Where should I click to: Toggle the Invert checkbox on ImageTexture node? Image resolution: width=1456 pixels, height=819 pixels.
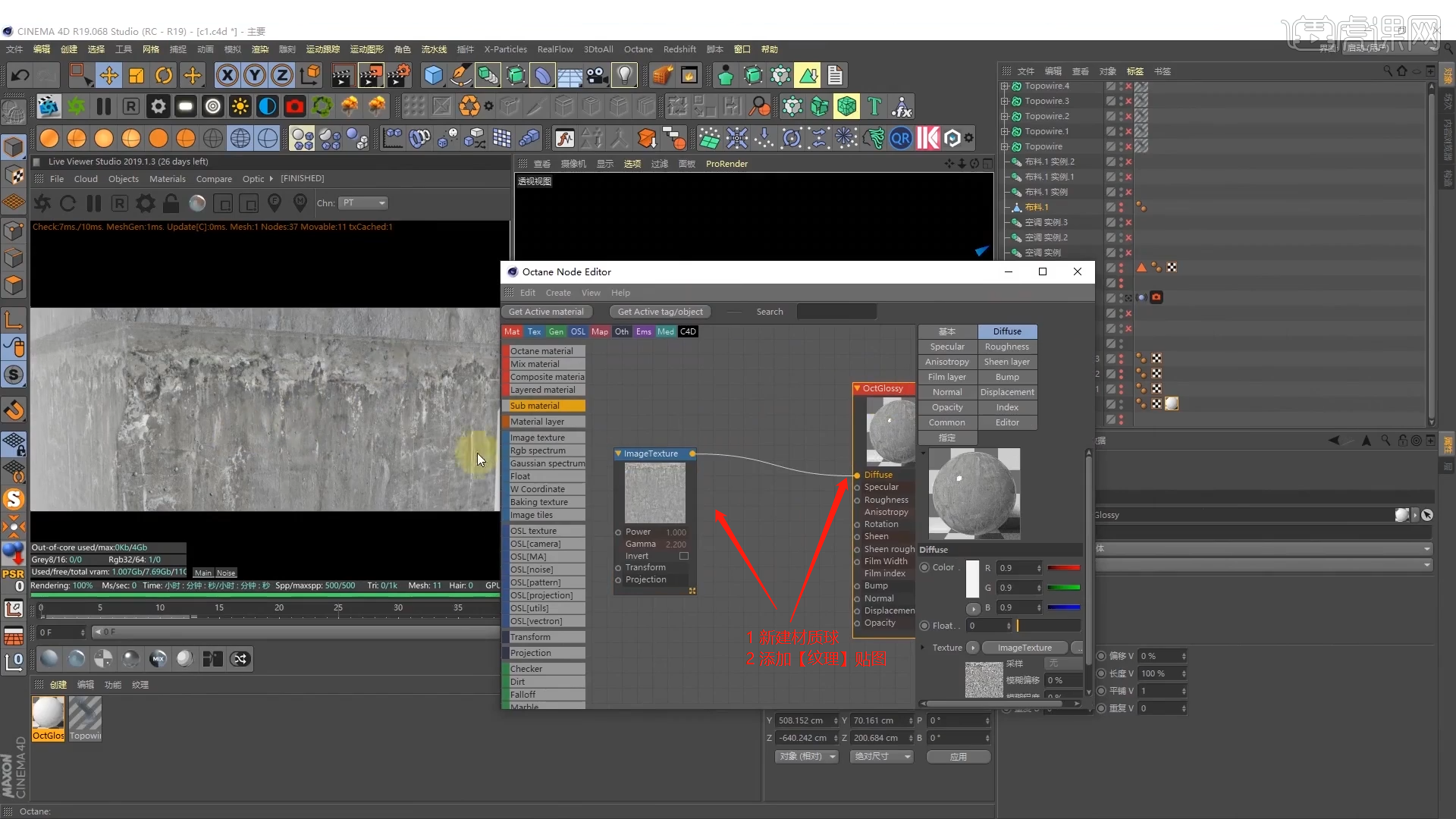point(684,556)
